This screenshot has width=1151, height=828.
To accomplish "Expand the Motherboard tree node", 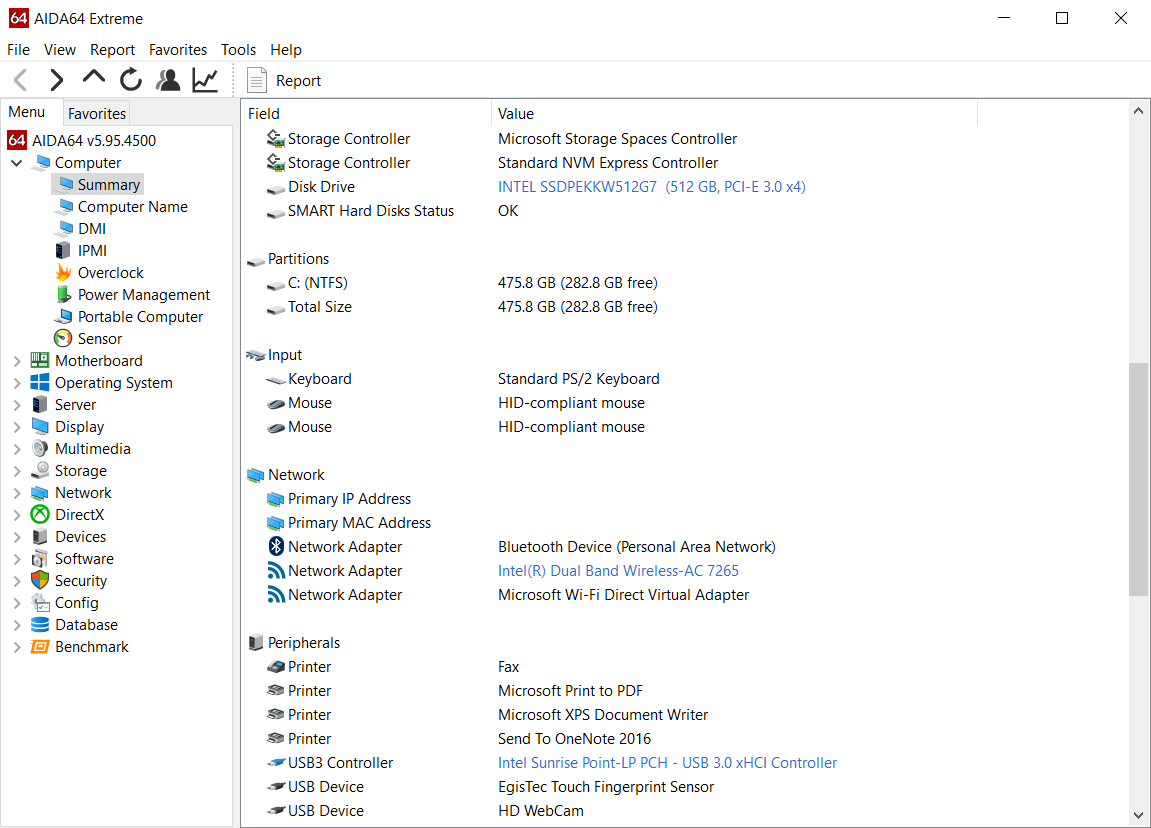I will [x=17, y=360].
